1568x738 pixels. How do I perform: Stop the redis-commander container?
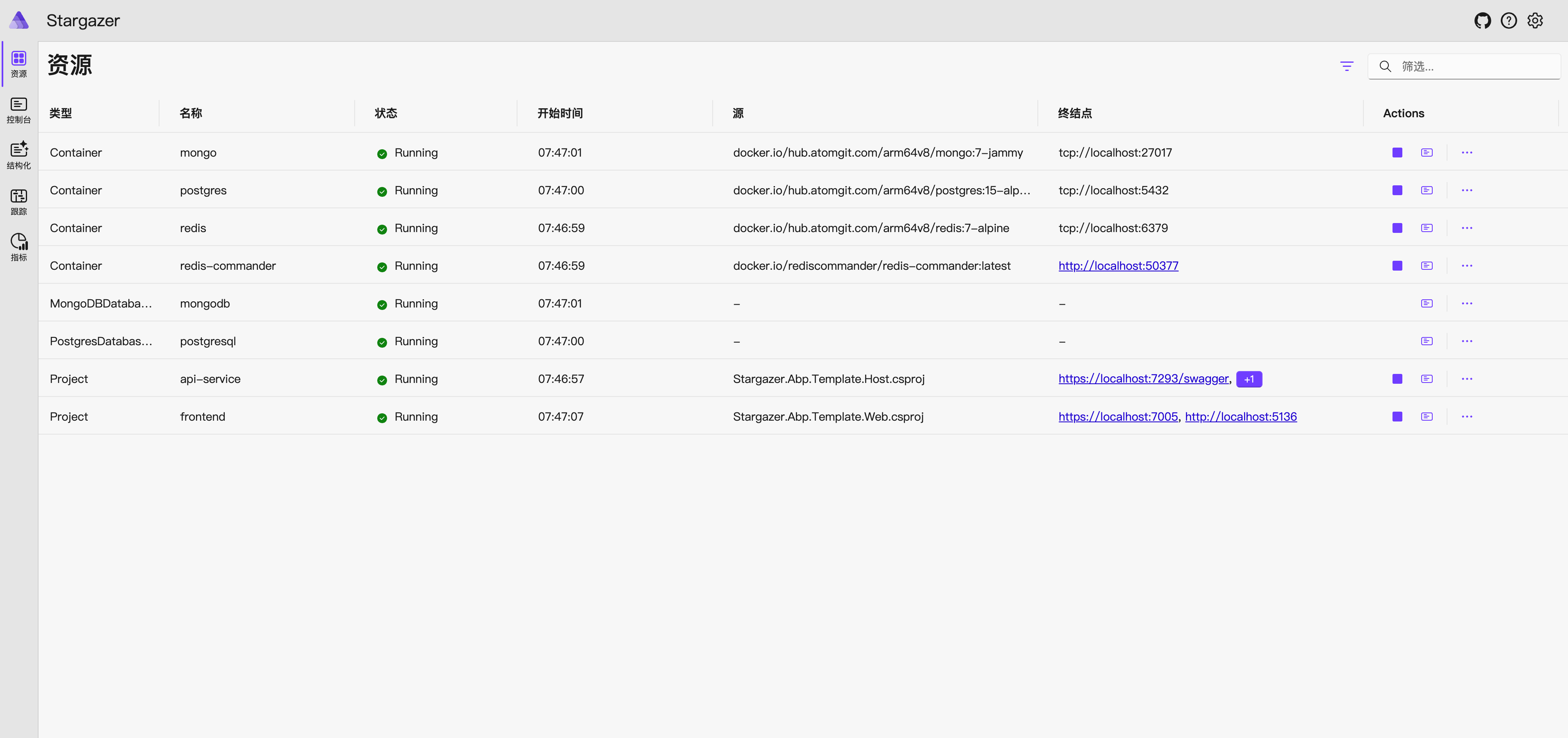[x=1397, y=266]
